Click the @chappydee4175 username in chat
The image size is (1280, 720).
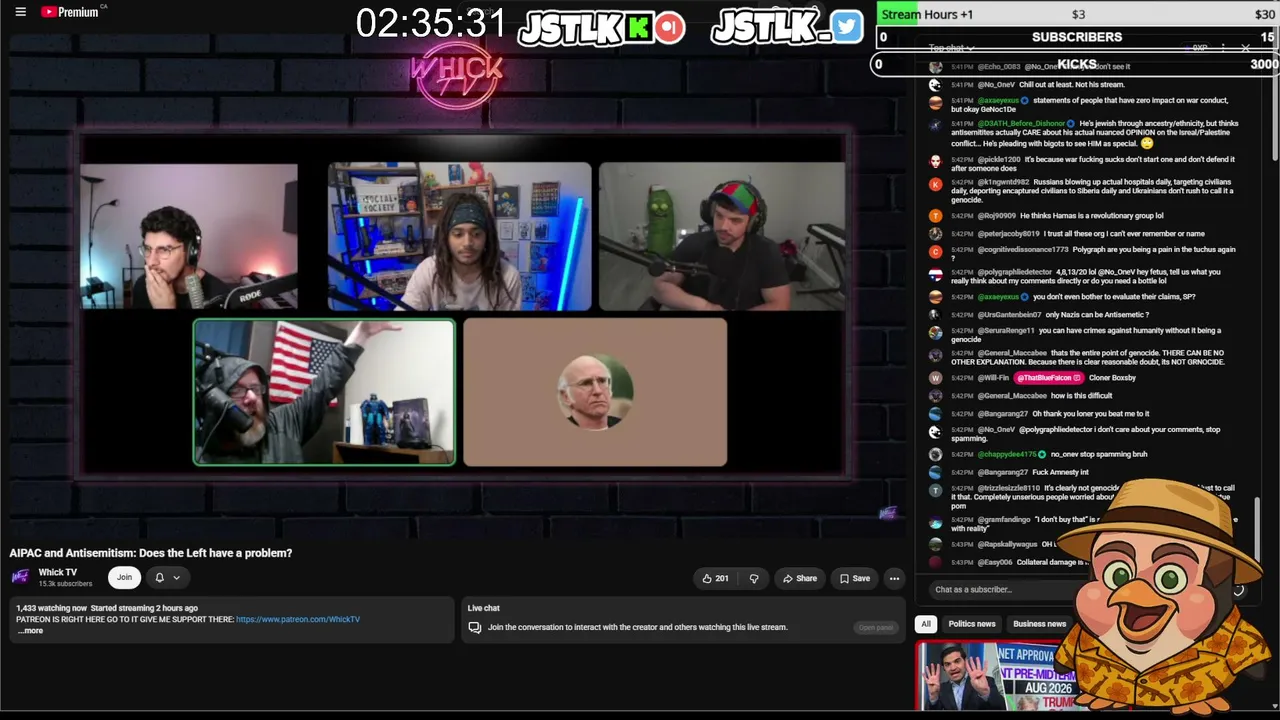[1007, 454]
